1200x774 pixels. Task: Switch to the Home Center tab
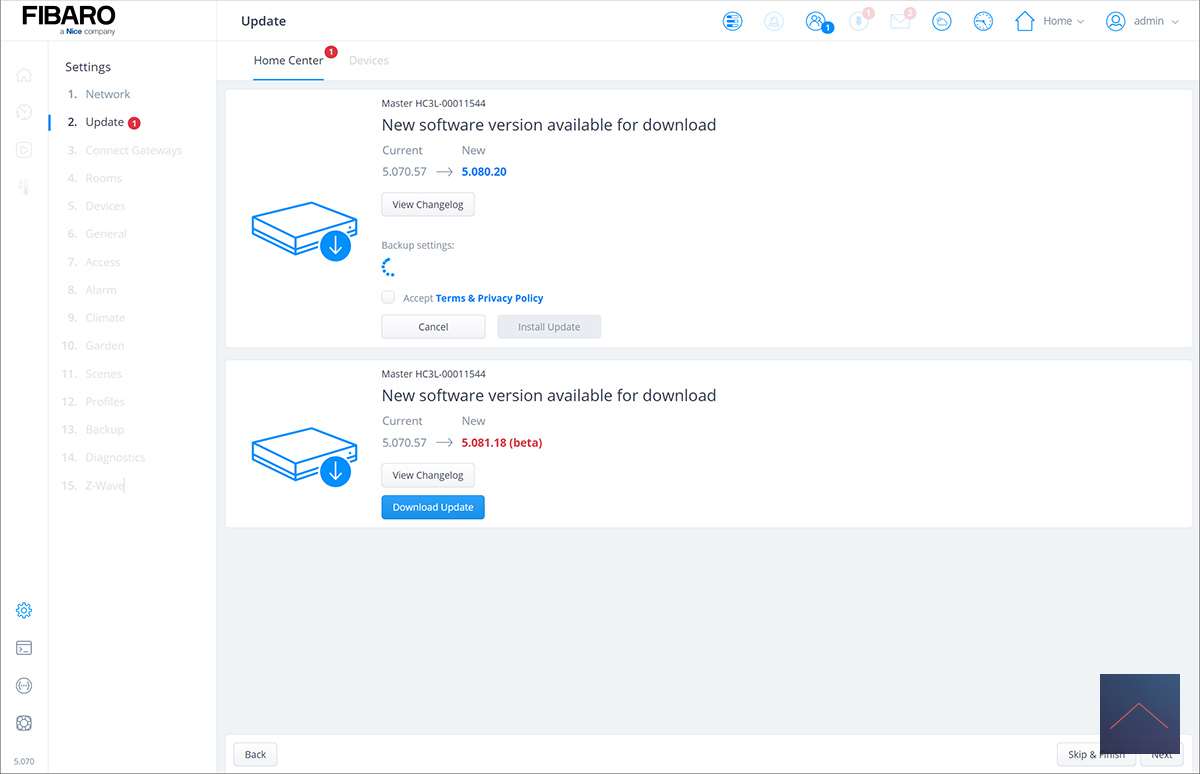pyautogui.click(x=288, y=61)
